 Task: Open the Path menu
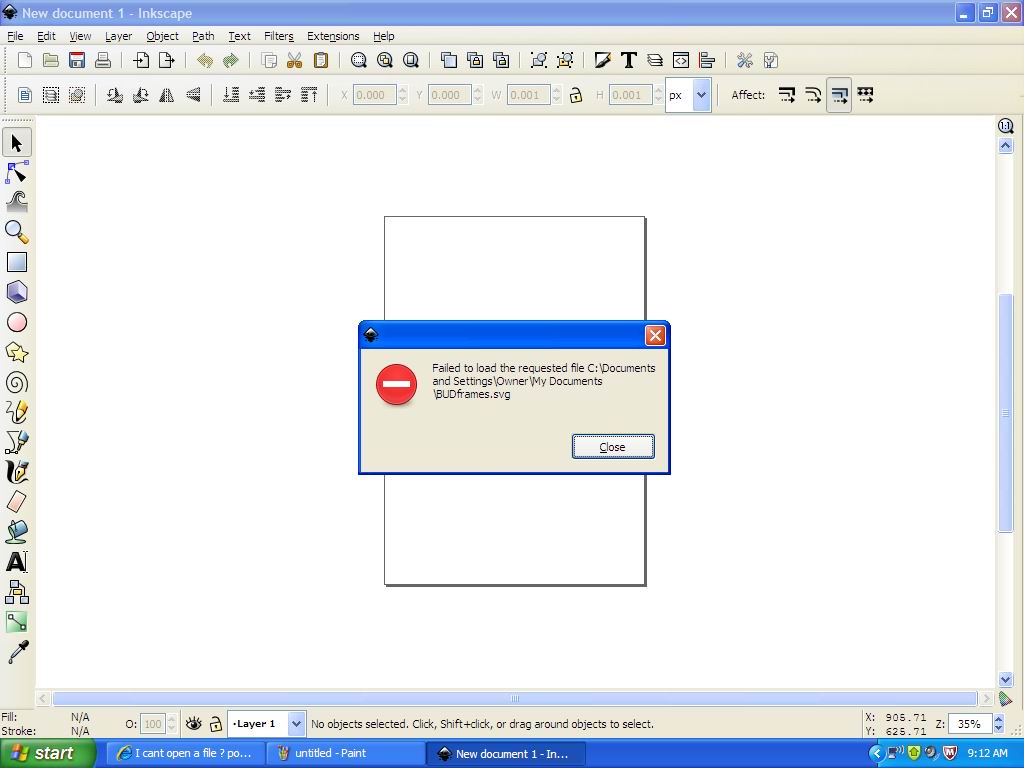203,36
